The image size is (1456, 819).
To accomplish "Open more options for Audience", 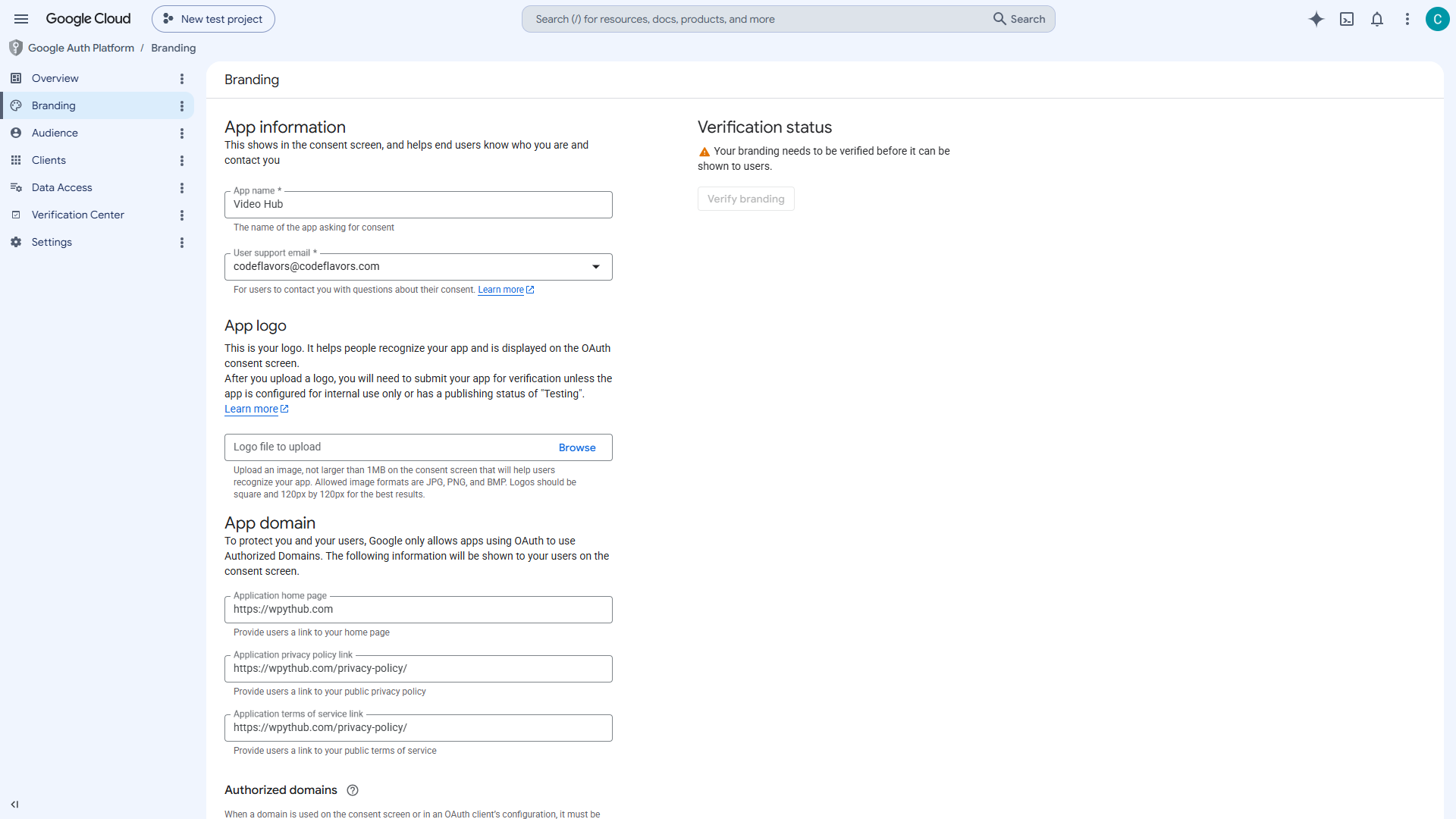I will coord(182,133).
